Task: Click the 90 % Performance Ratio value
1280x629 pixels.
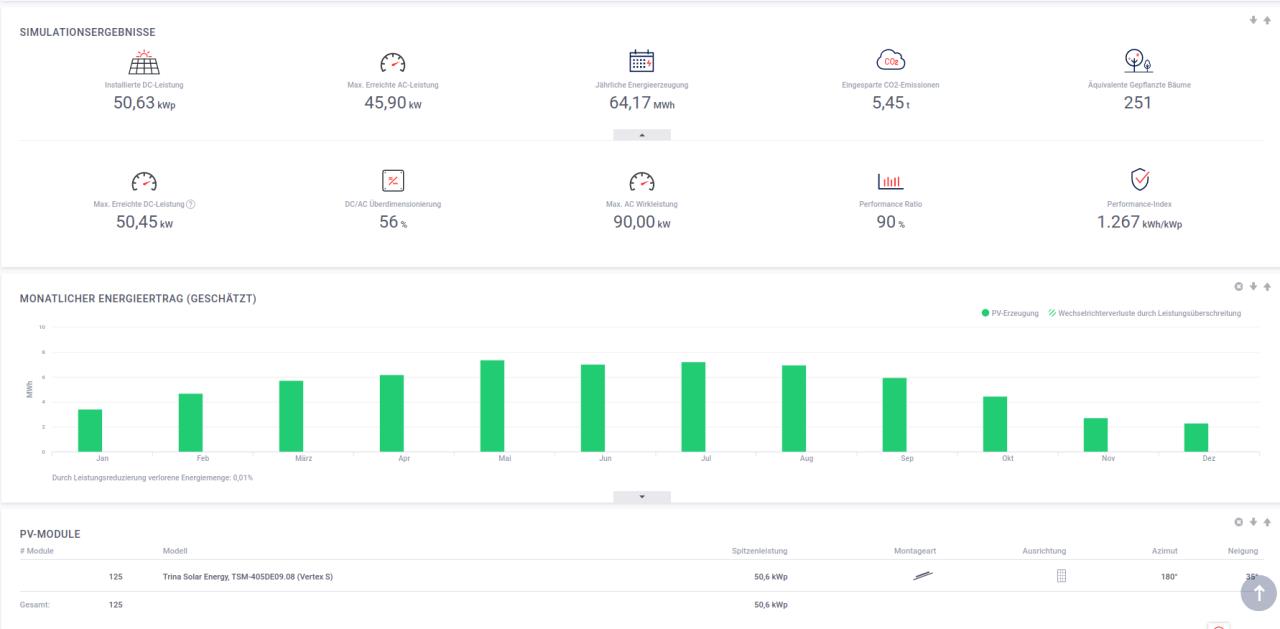Action: pos(890,222)
